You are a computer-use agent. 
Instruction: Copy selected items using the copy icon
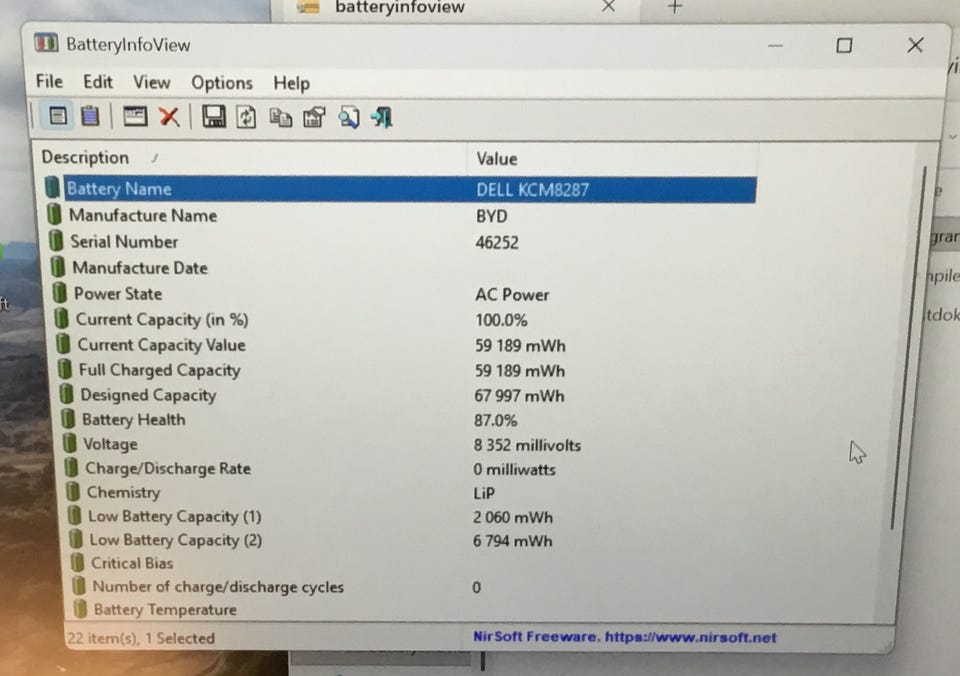coord(280,118)
